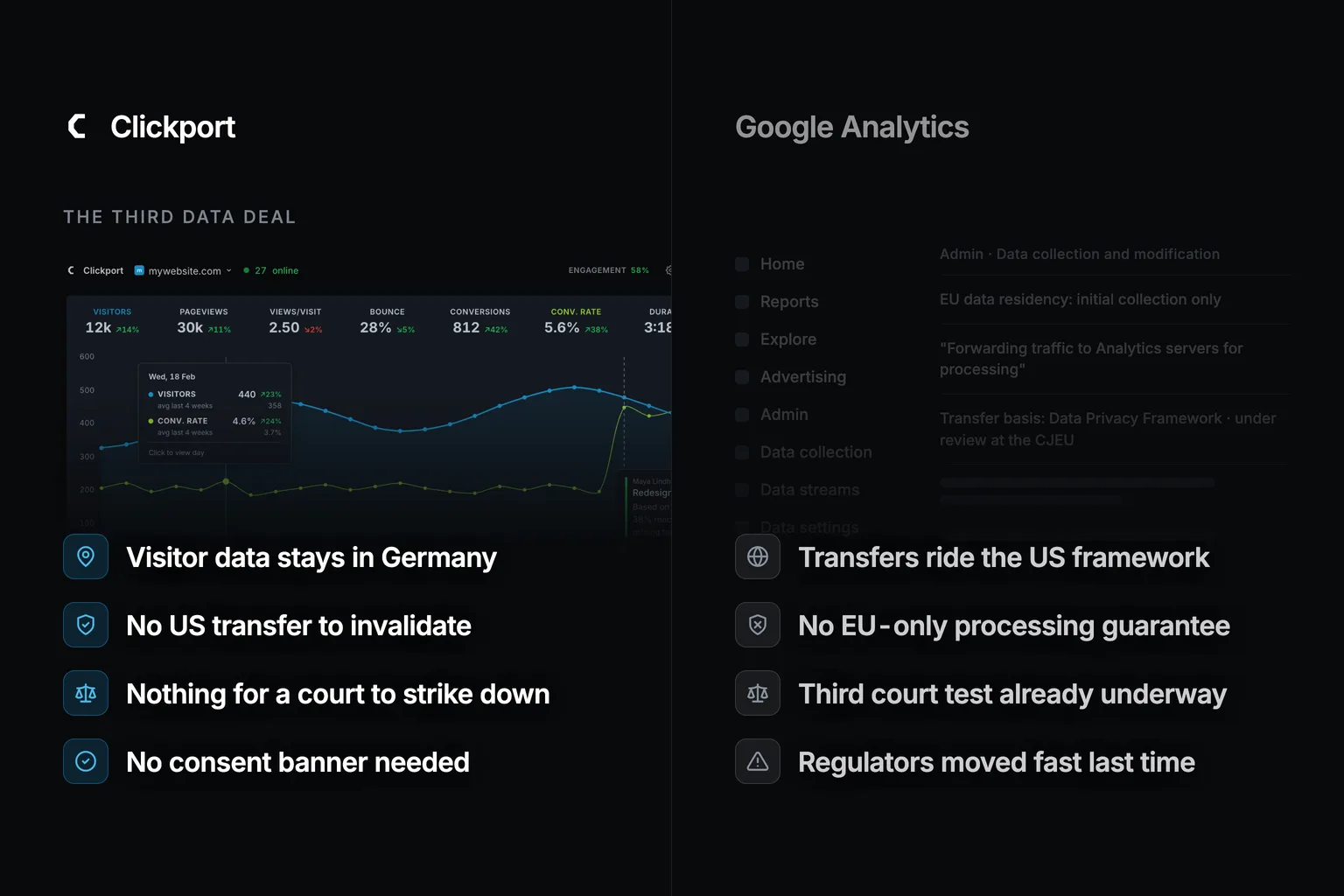Click 'Click to view day' in tooltip

tap(176, 452)
